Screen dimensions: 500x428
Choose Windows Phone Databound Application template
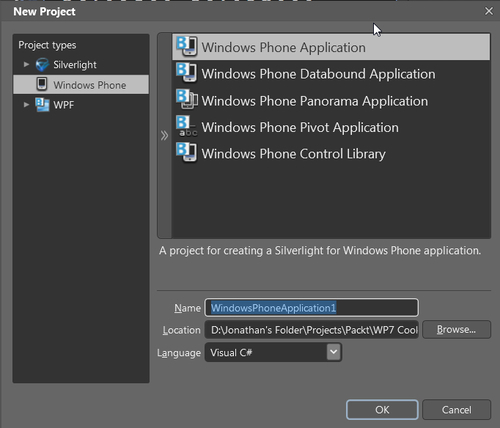pos(331,74)
